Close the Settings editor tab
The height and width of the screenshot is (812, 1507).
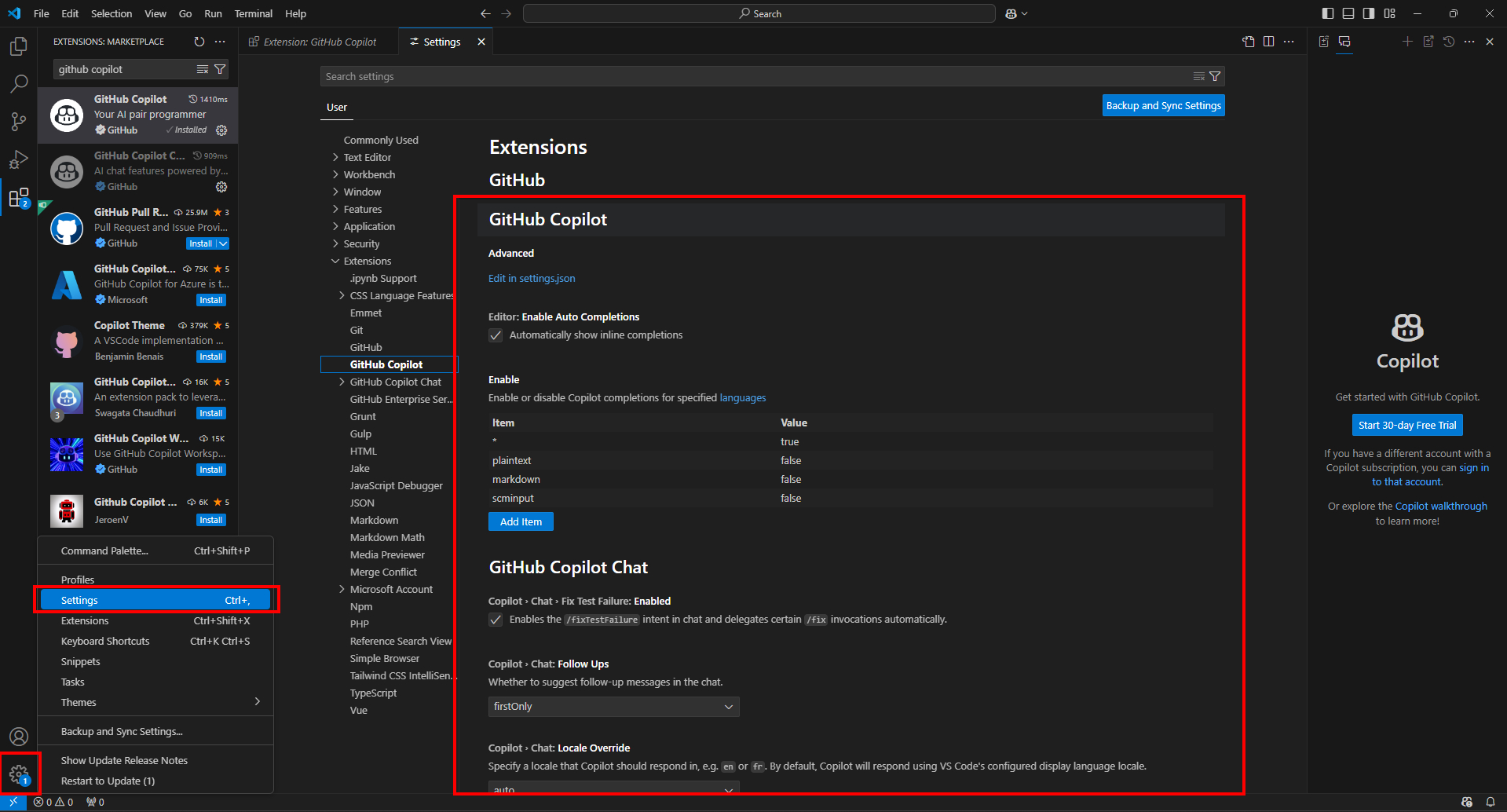pyautogui.click(x=481, y=42)
